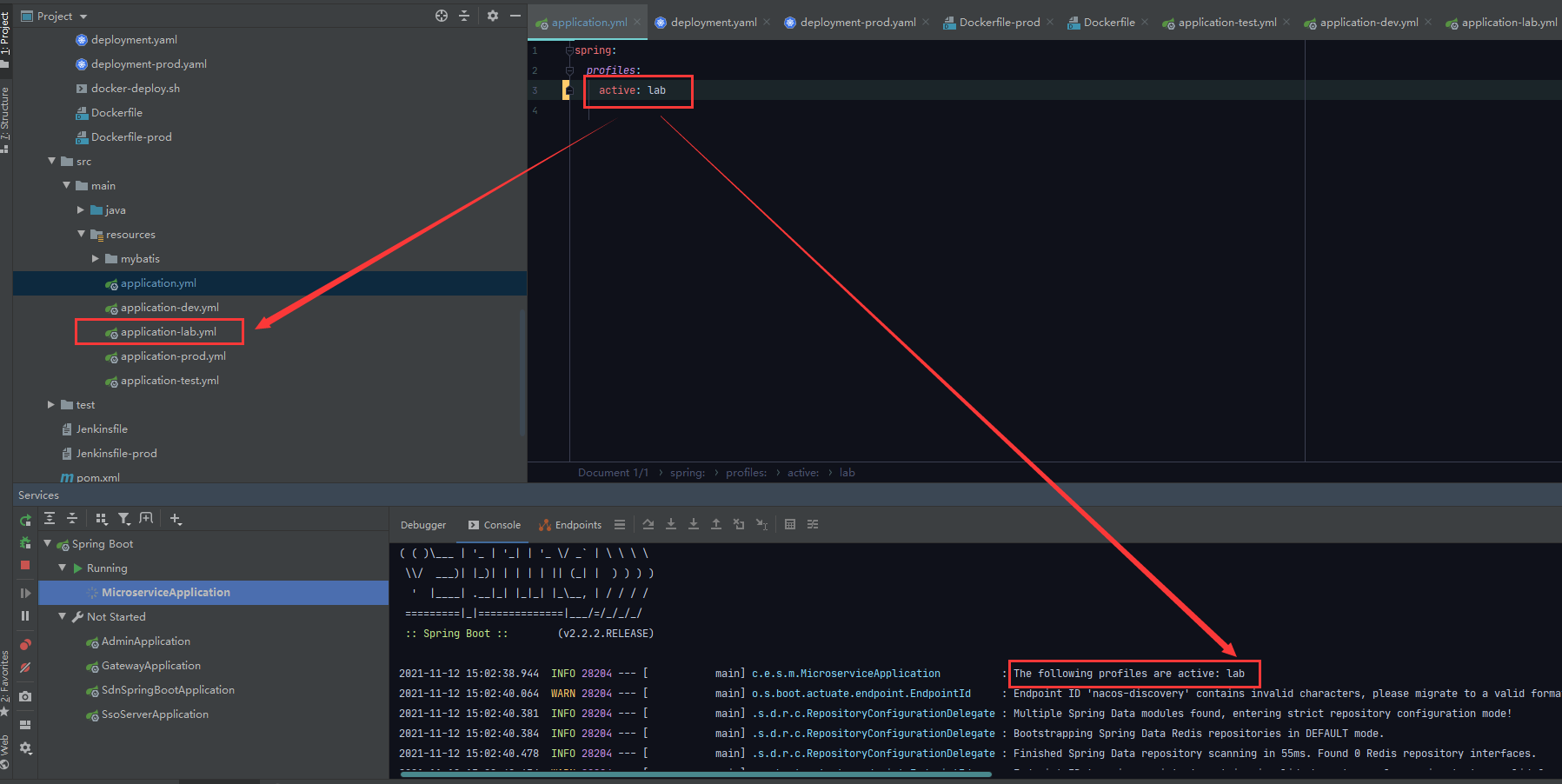Viewport: 1562px width, 784px height.
Task: Collapse the Running group in Services tree
Action: (63, 568)
